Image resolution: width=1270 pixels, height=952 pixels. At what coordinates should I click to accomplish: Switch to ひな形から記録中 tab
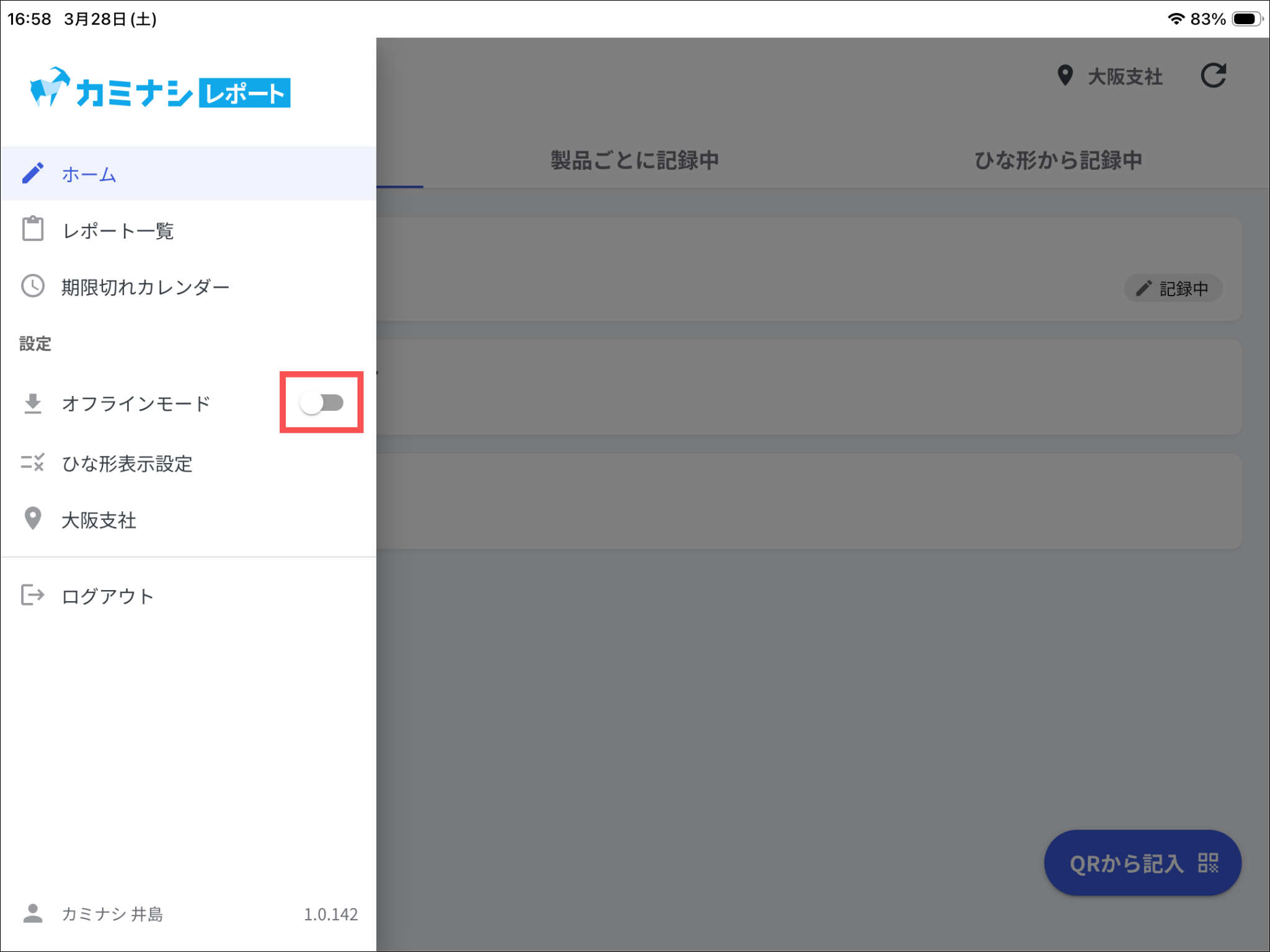point(1058,161)
